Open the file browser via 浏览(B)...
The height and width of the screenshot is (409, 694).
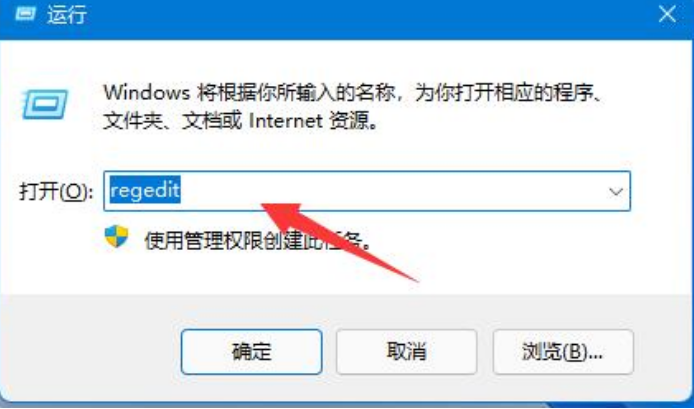point(563,352)
